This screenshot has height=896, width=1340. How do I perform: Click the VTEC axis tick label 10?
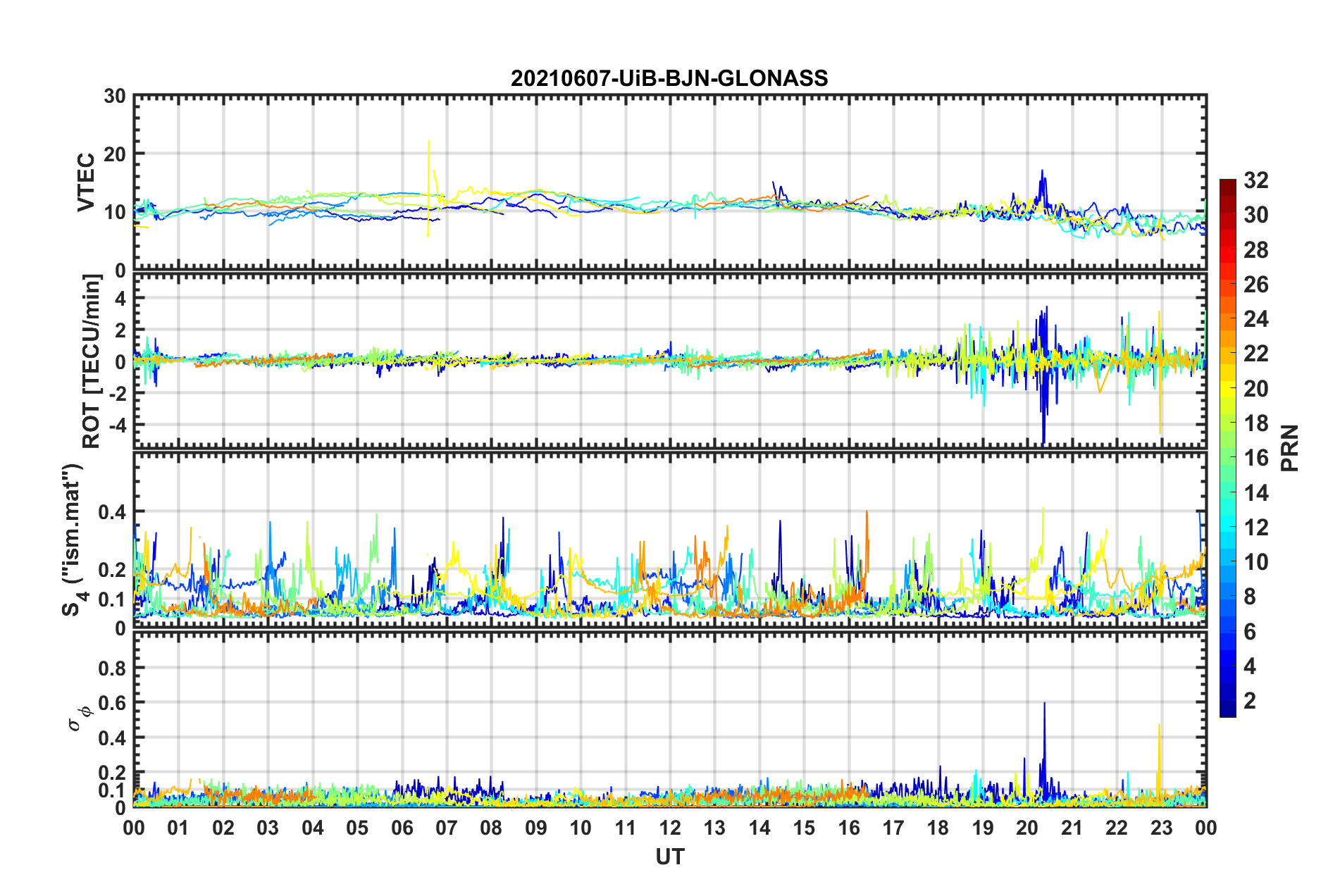pyautogui.click(x=115, y=212)
